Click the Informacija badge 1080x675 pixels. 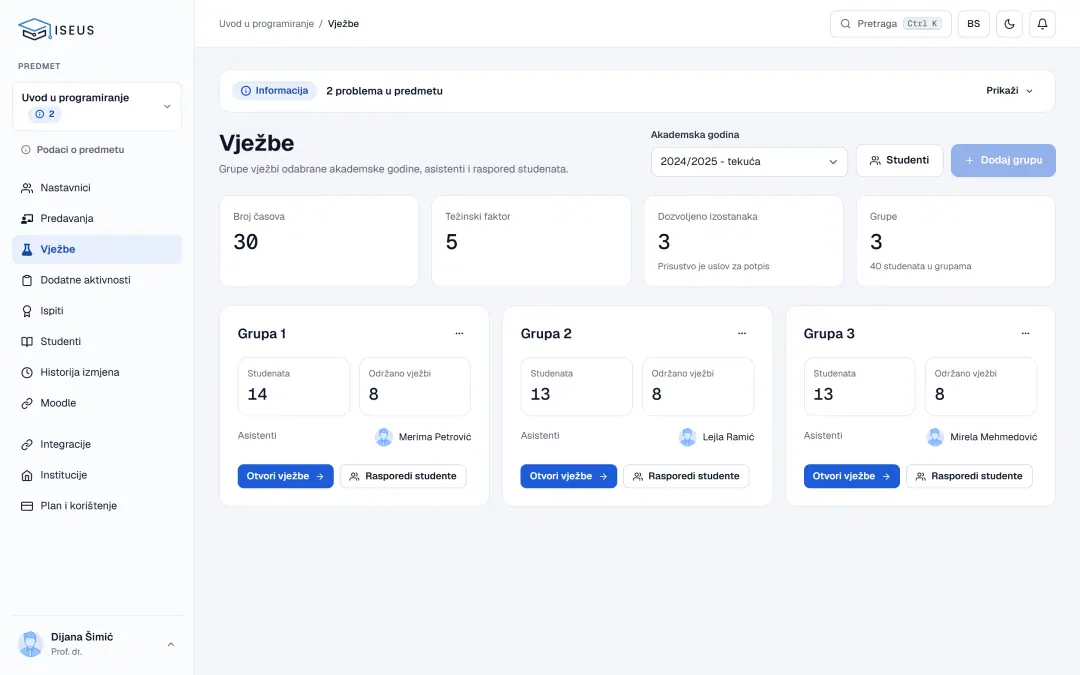[x=274, y=91]
